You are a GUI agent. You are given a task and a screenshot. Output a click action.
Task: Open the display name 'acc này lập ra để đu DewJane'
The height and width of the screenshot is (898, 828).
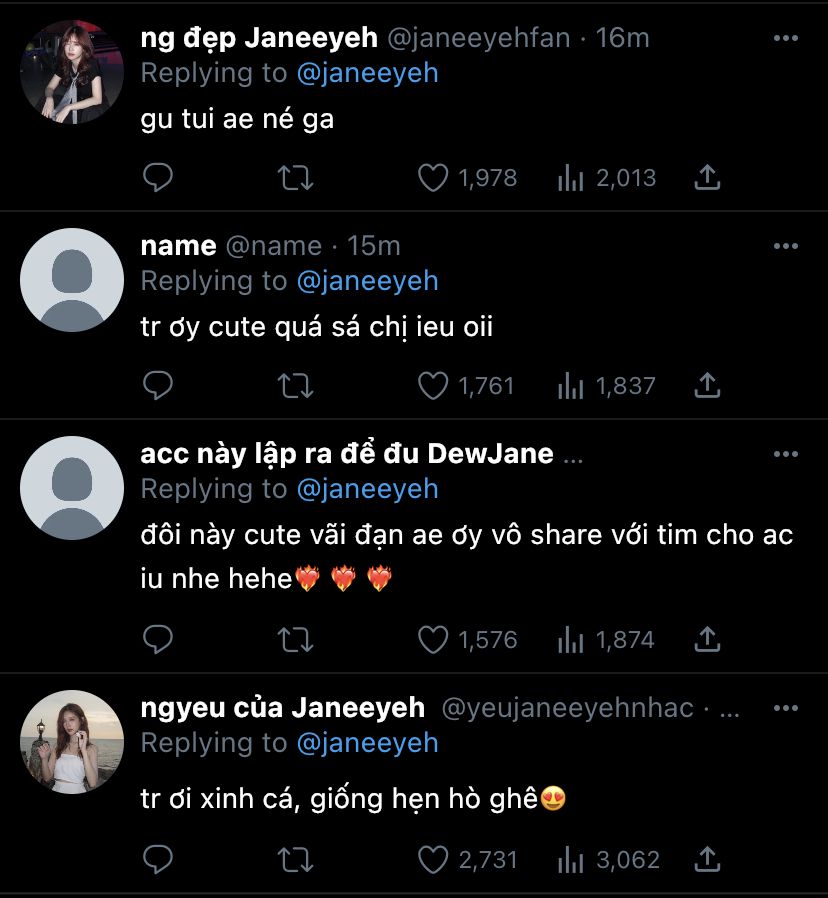pyautogui.click(x=346, y=454)
